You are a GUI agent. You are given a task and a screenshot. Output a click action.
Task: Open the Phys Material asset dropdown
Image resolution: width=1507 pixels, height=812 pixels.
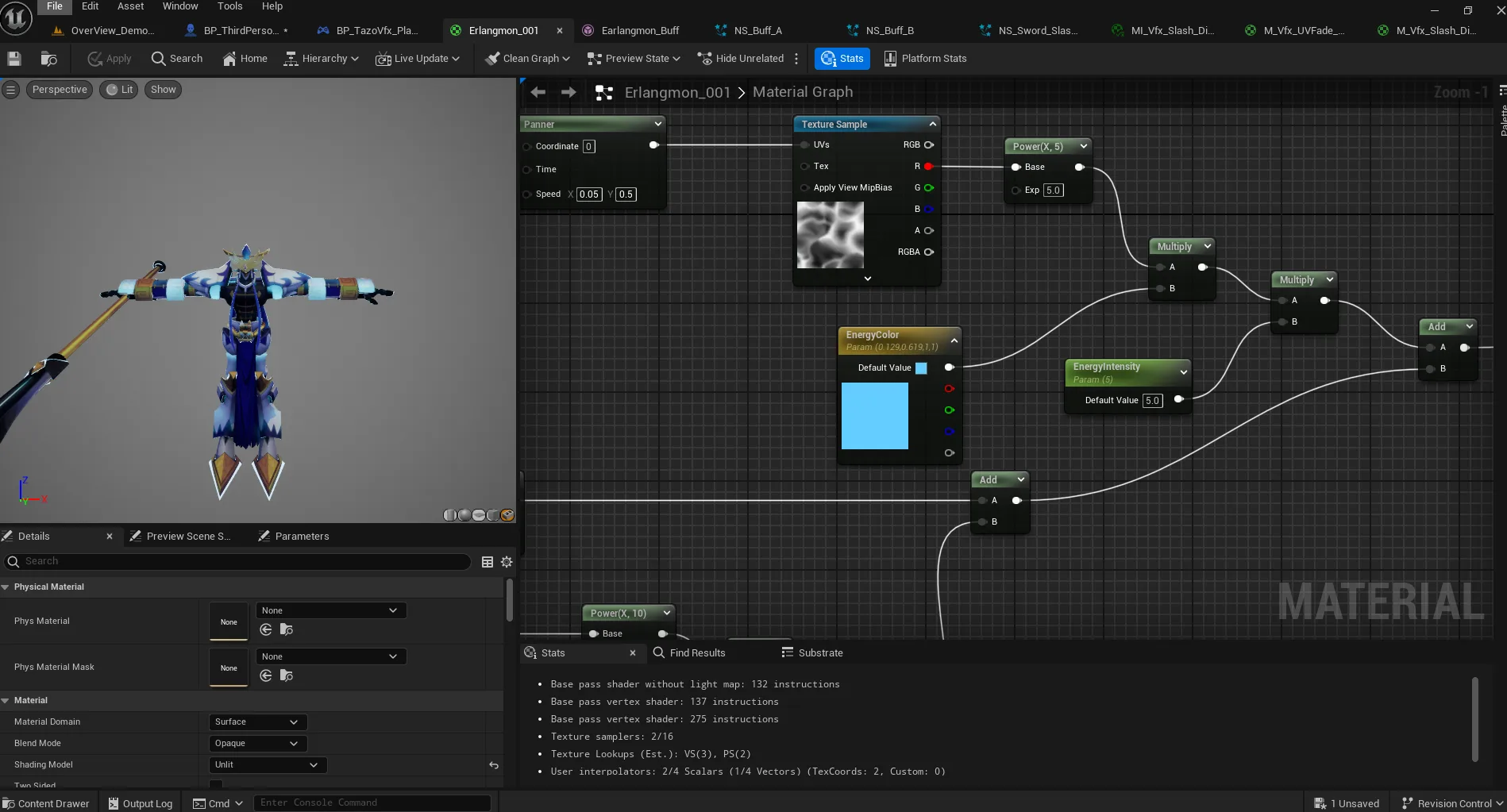[330, 610]
